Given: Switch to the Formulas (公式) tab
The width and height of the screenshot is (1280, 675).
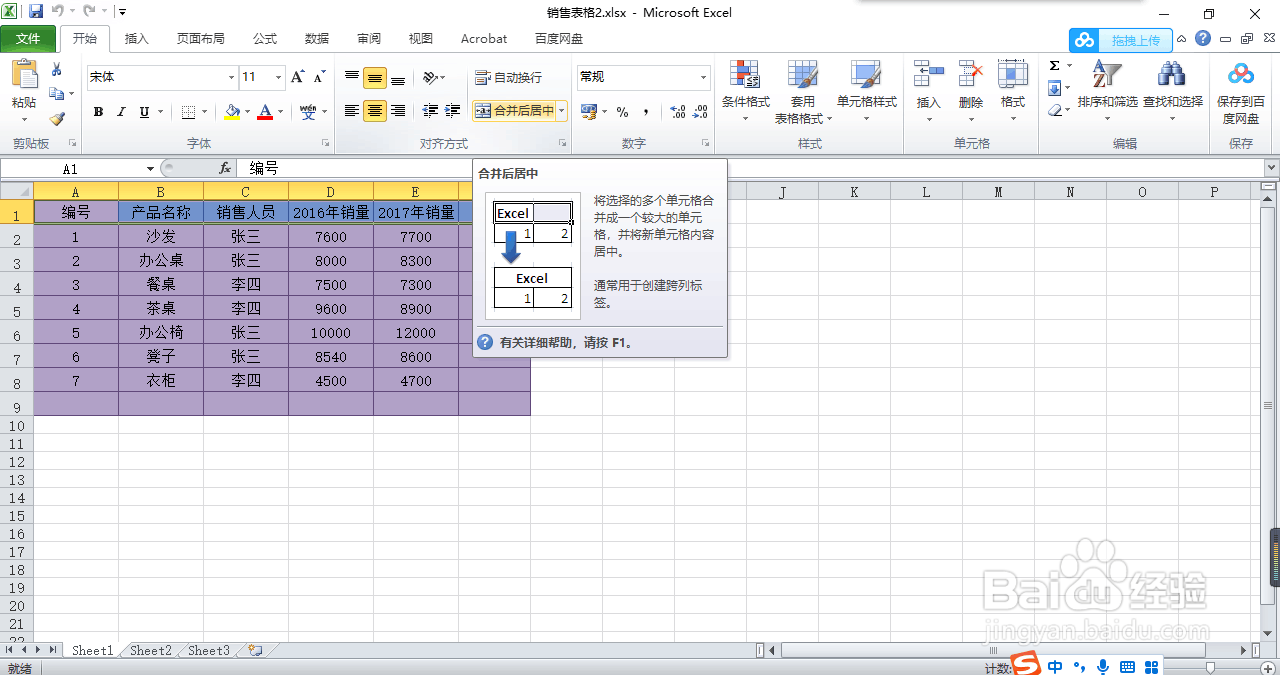Looking at the screenshot, I should (265, 39).
